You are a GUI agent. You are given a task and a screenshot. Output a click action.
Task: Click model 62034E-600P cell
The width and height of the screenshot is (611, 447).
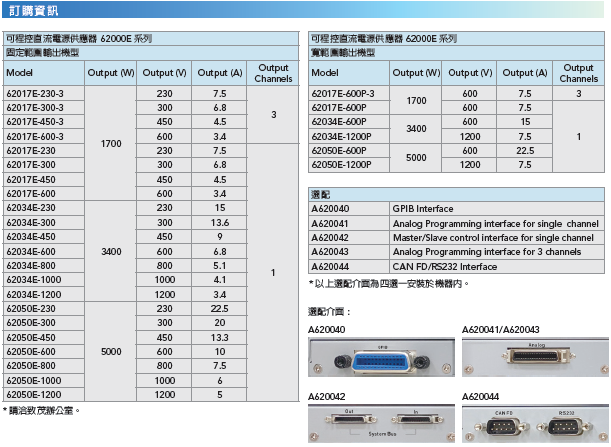(349, 122)
